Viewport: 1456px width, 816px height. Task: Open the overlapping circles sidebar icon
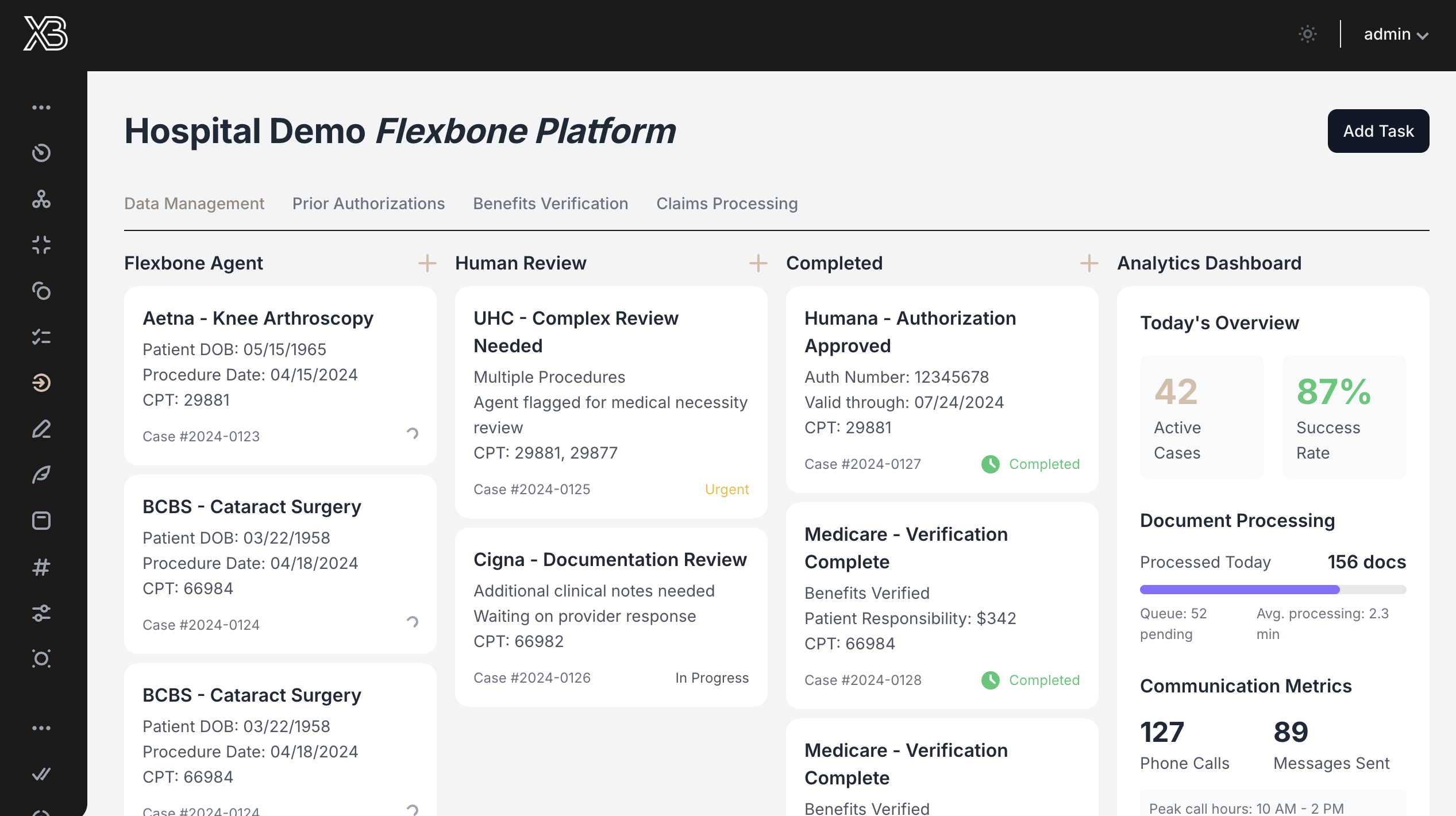41,291
